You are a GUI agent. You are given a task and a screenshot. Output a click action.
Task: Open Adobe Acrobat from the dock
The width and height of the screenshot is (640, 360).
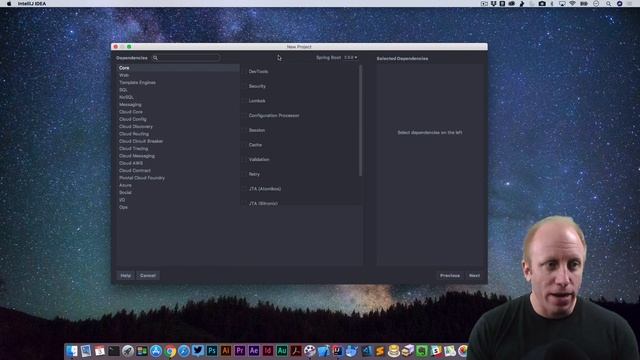coord(296,351)
